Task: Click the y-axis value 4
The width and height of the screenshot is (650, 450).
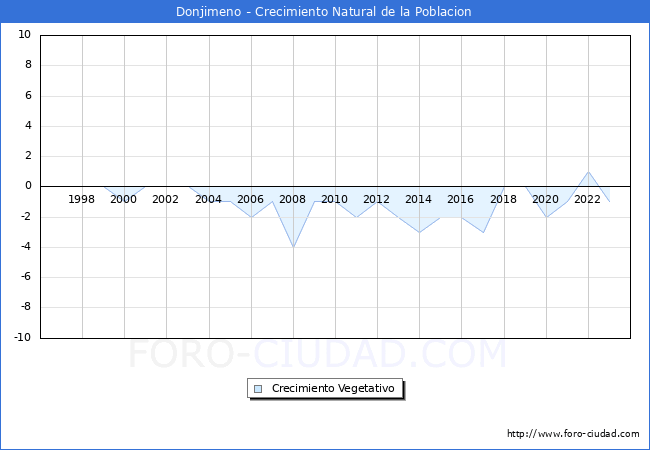Action: click(x=28, y=126)
